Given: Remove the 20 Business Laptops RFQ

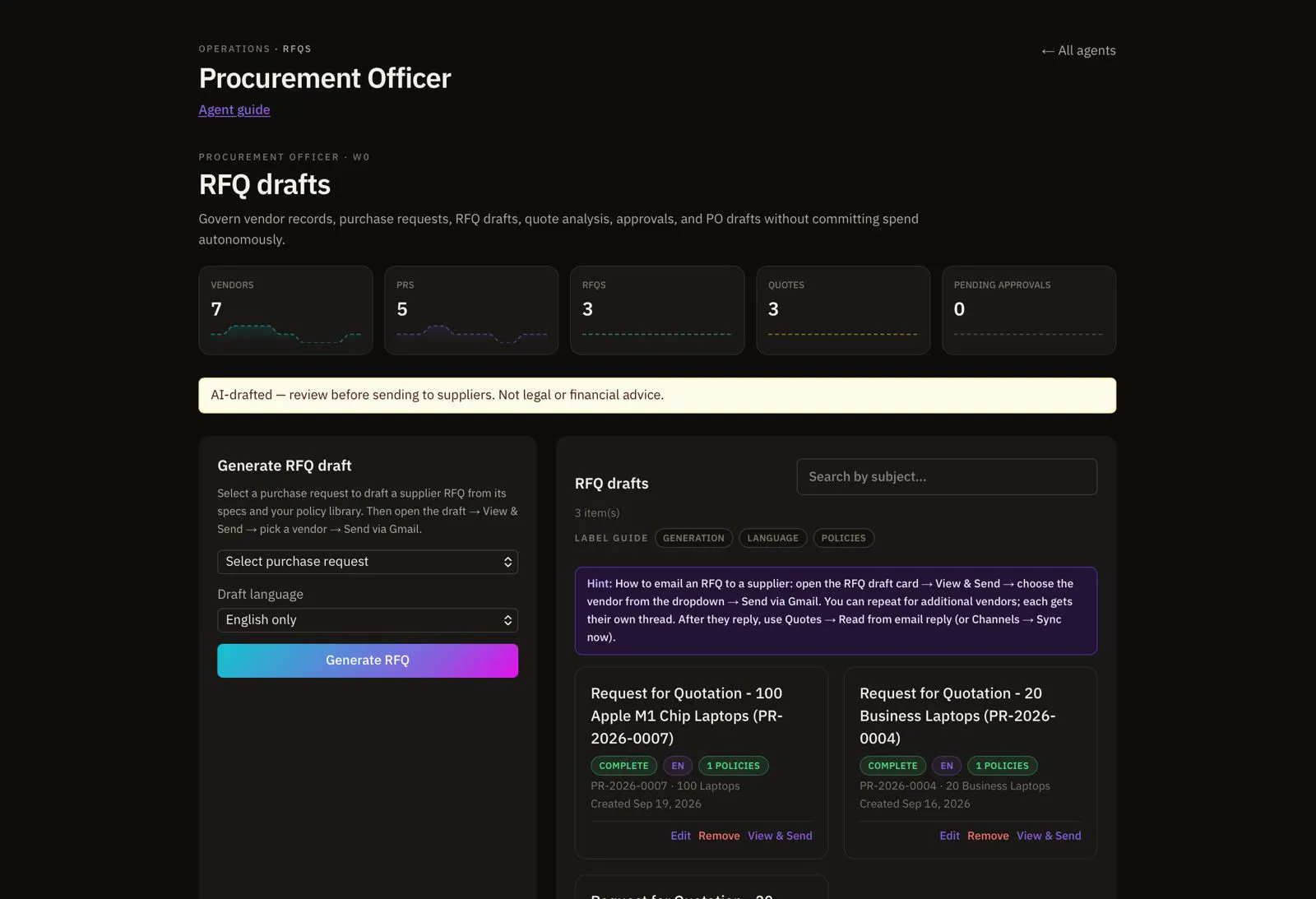Looking at the screenshot, I should click(988, 836).
